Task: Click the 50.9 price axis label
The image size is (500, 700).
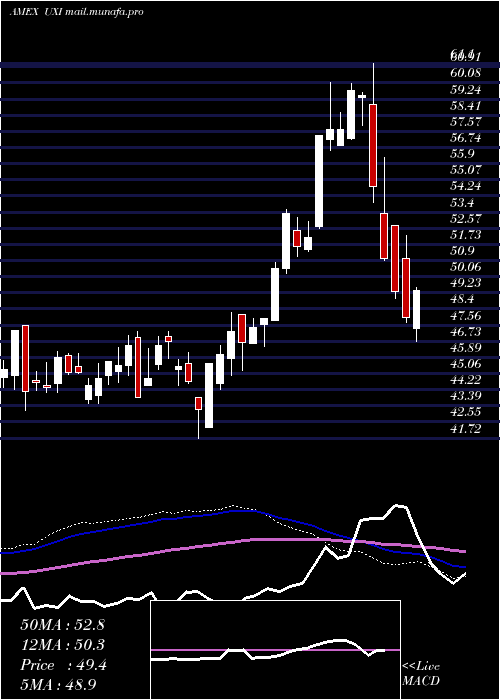Action: [462, 251]
